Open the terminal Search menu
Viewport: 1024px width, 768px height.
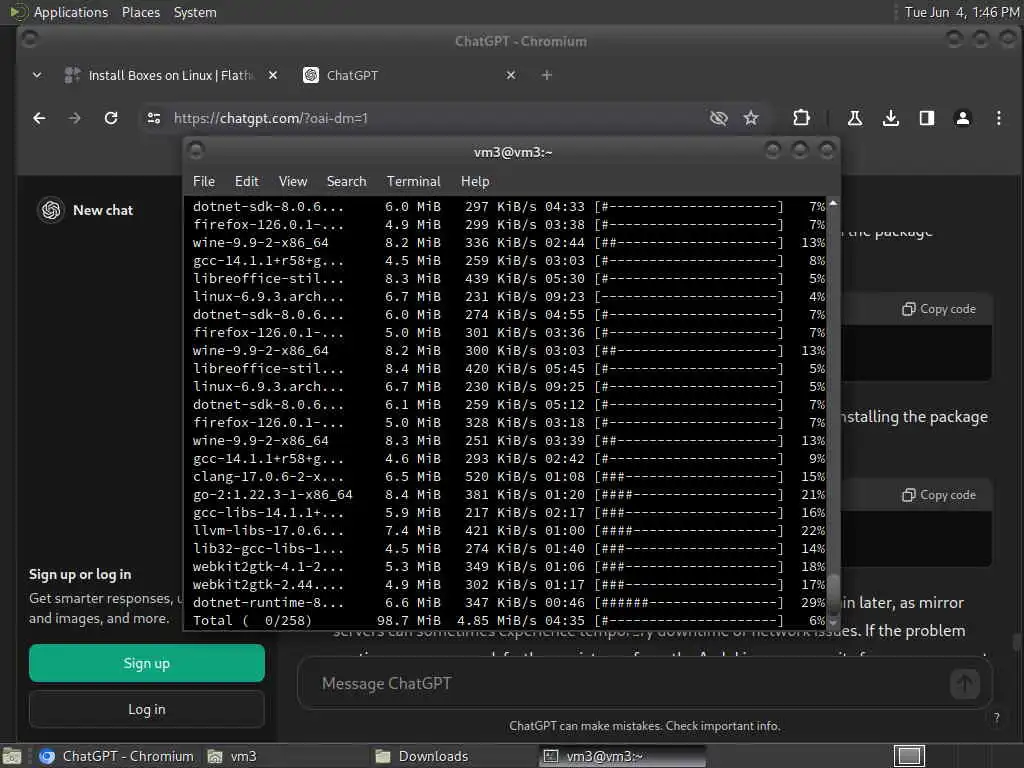coord(346,182)
